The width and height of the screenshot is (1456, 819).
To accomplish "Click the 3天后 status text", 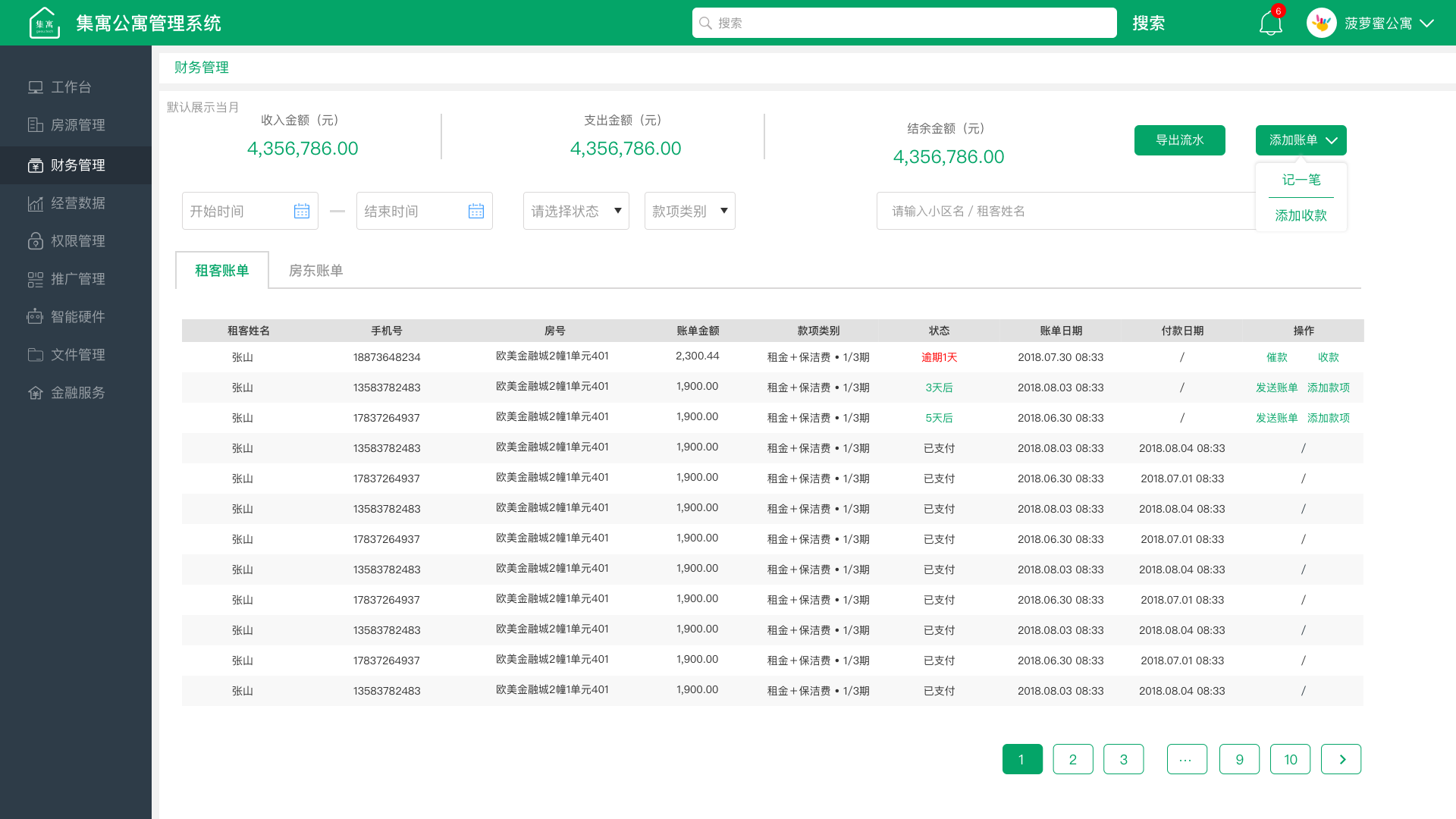I will 940,388.
